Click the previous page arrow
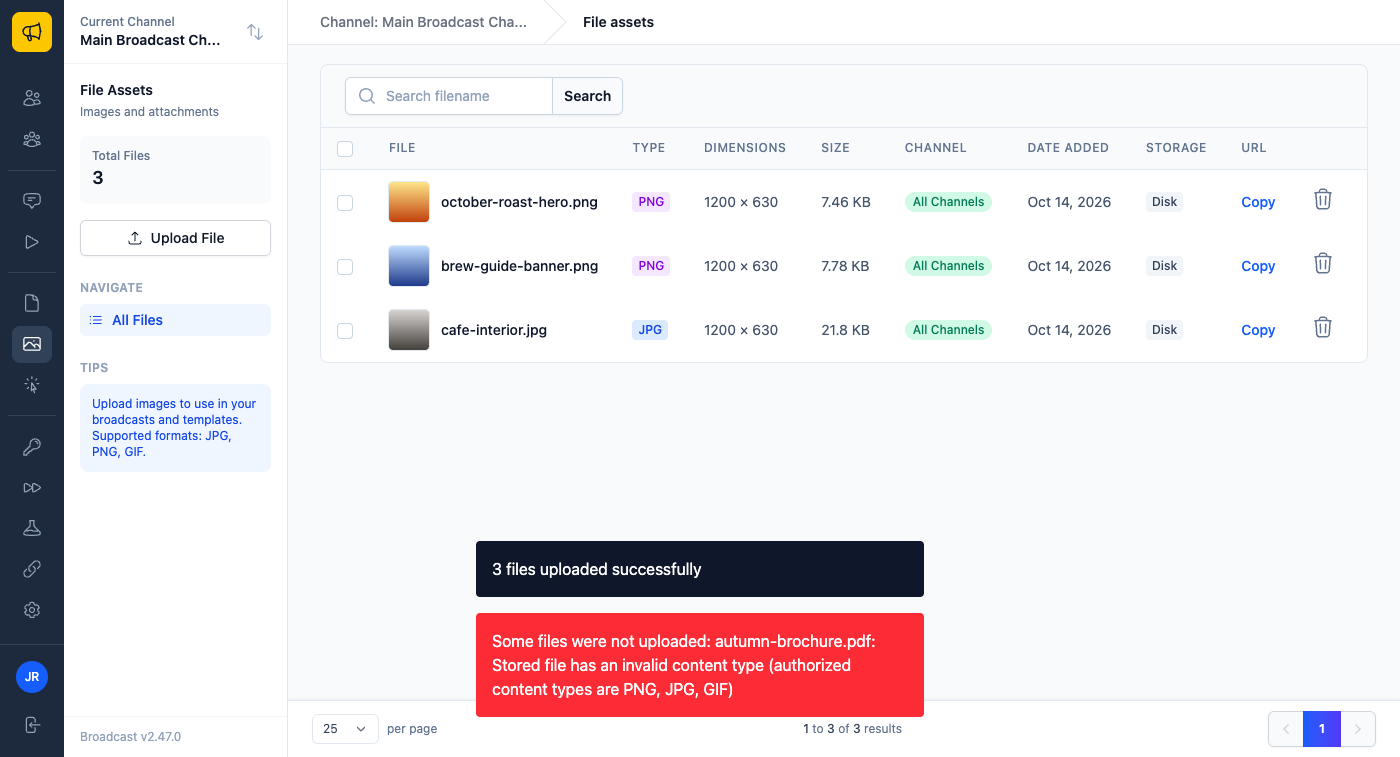The width and height of the screenshot is (1400, 757). coord(1286,729)
